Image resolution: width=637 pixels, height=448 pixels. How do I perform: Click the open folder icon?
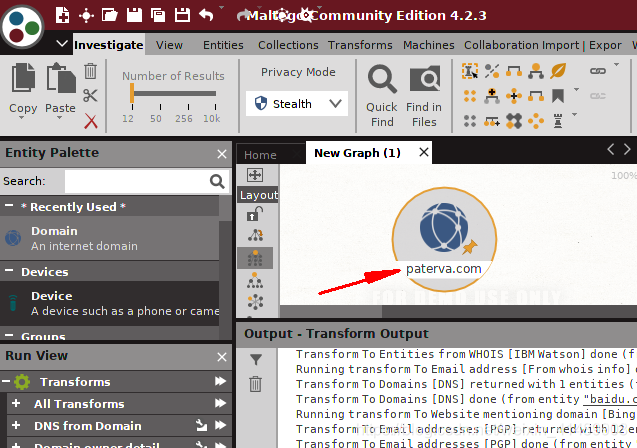(x=110, y=15)
